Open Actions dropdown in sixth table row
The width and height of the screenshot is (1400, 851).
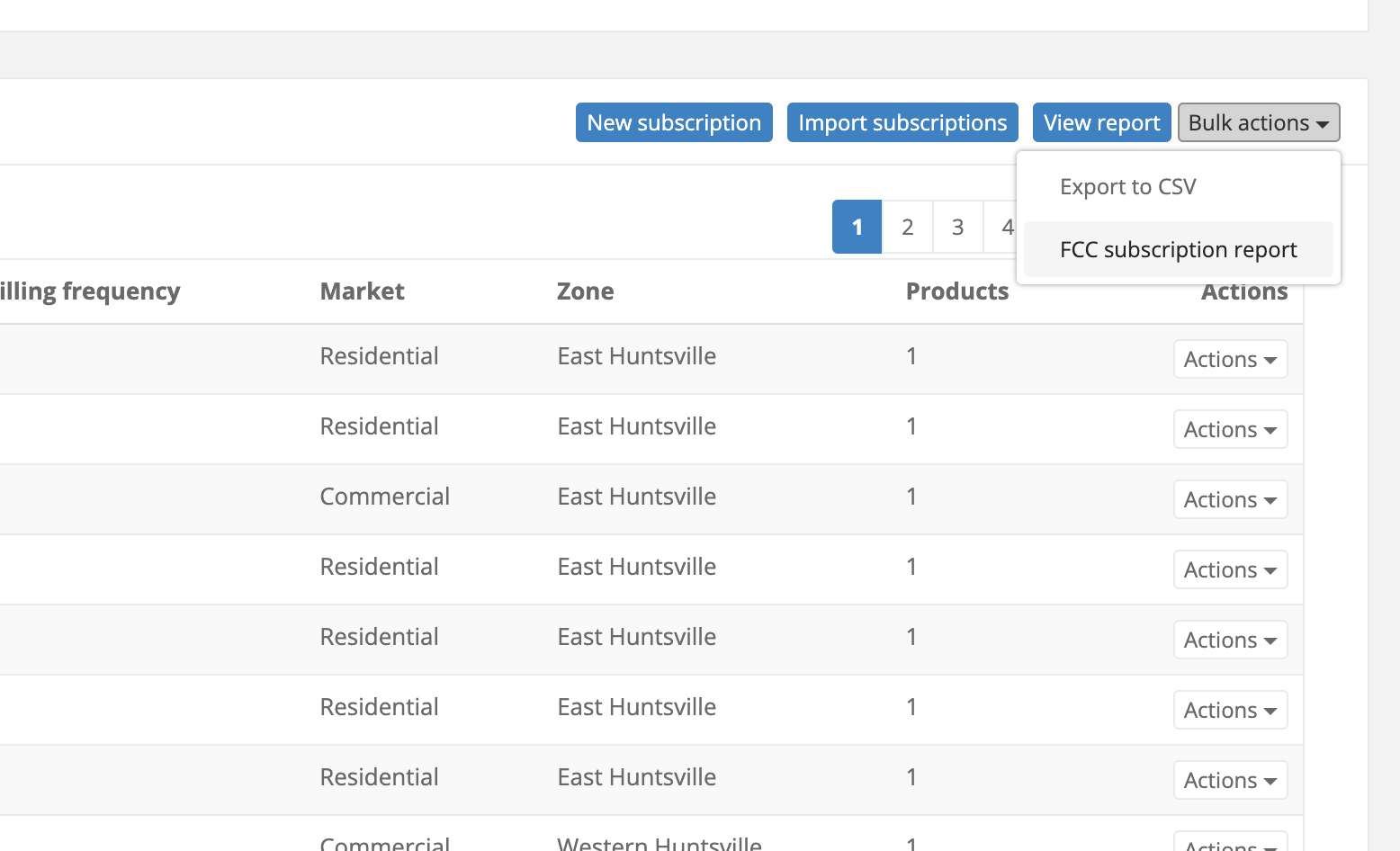click(1230, 711)
